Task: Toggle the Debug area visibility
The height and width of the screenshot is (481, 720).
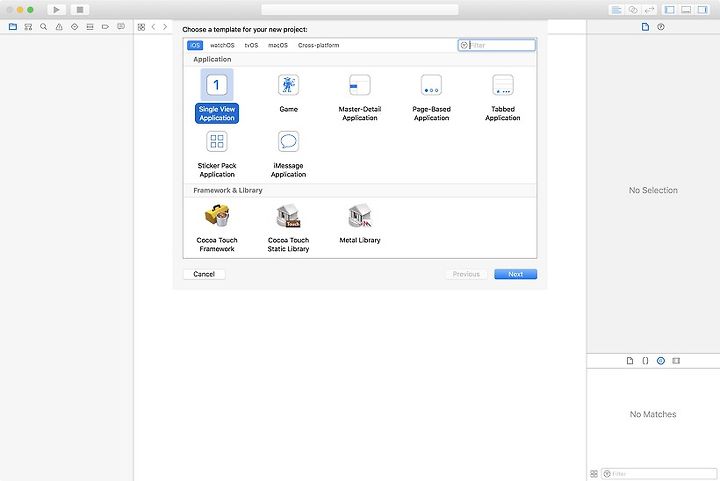Action: (x=686, y=10)
